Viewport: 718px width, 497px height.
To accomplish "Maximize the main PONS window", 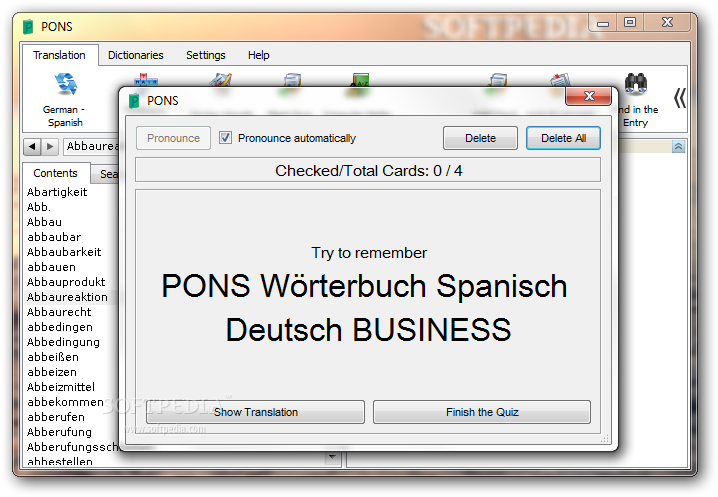I will (x=630, y=22).
